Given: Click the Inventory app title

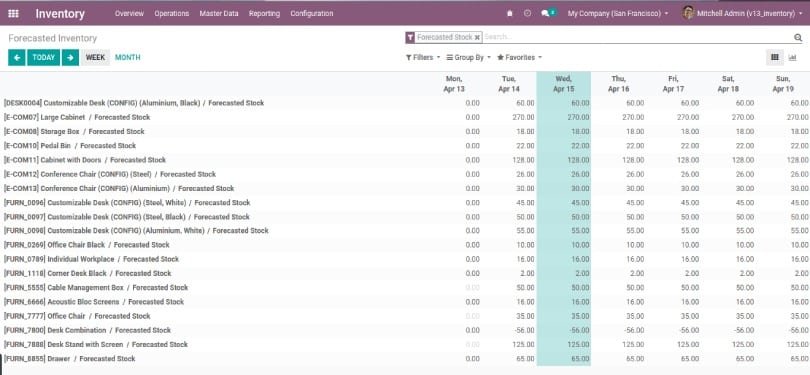Looking at the screenshot, I should (x=60, y=14).
